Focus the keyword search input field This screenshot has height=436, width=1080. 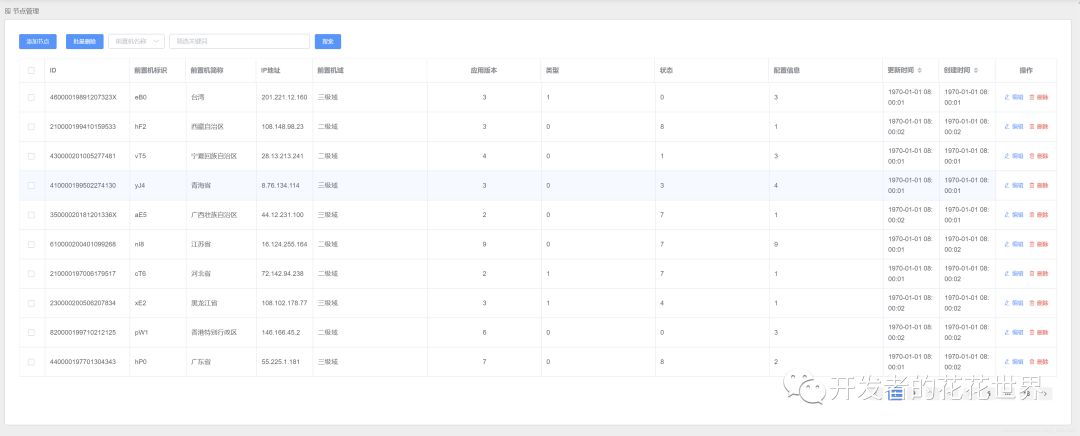(240, 41)
